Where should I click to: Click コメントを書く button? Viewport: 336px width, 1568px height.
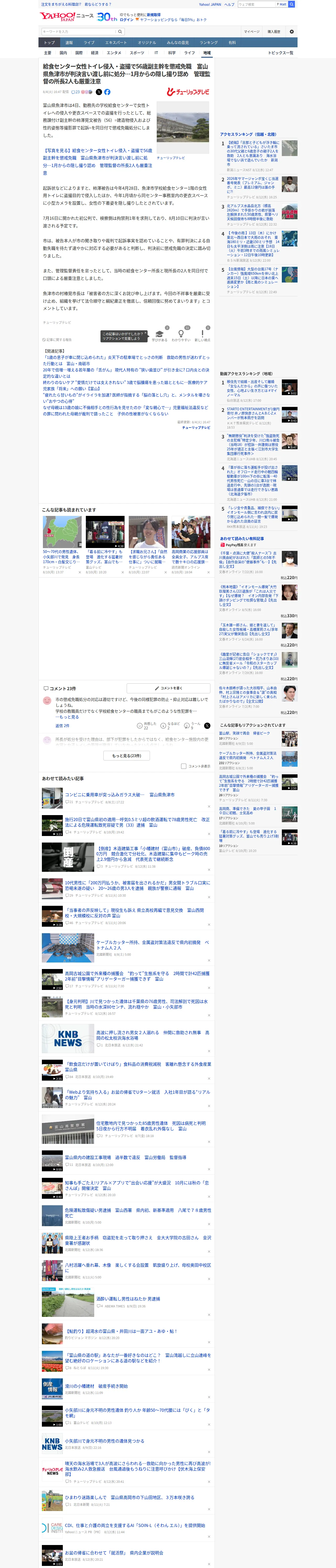[x=168, y=688]
